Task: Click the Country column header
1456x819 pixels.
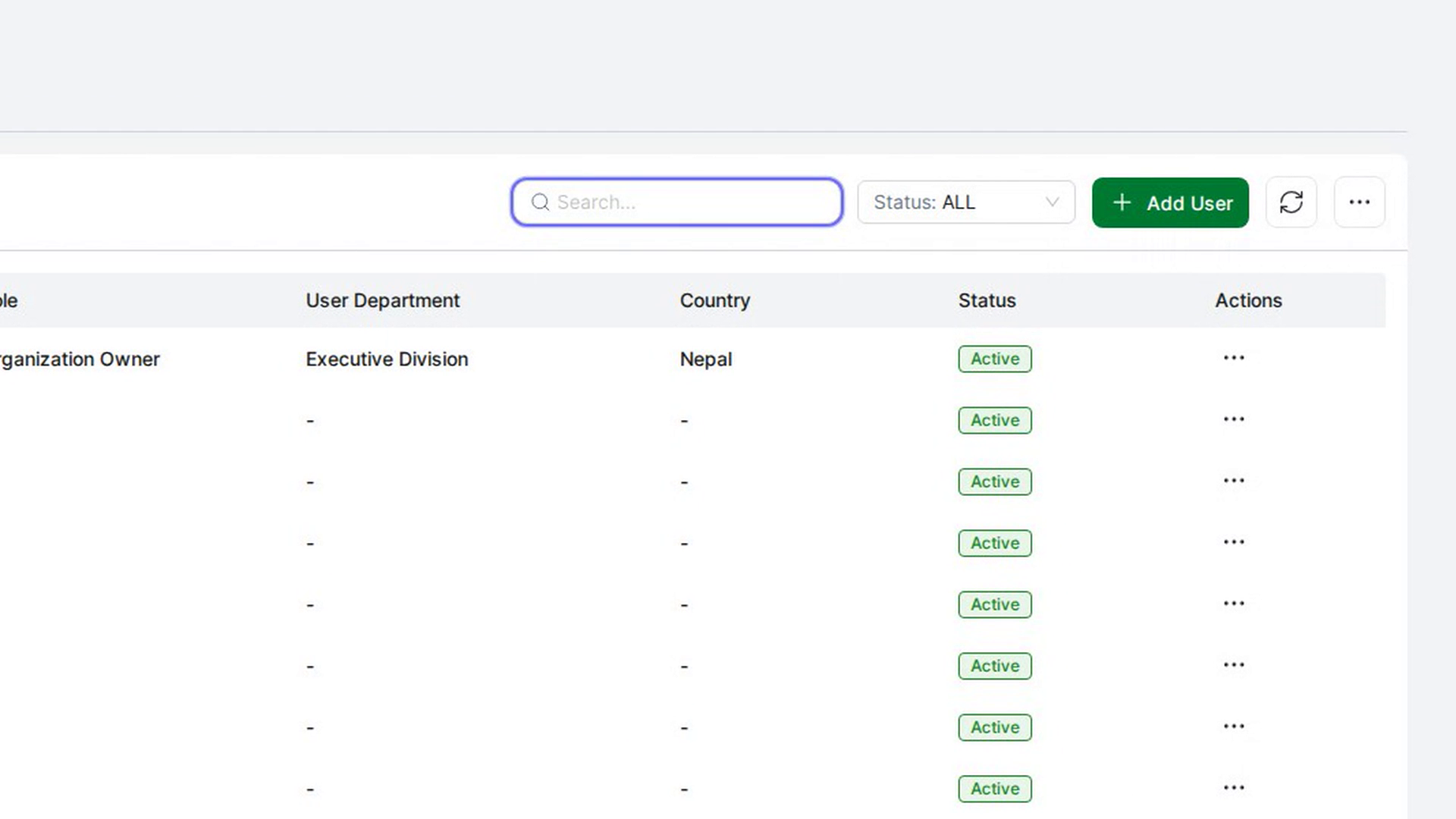Action: (x=715, y=300)
